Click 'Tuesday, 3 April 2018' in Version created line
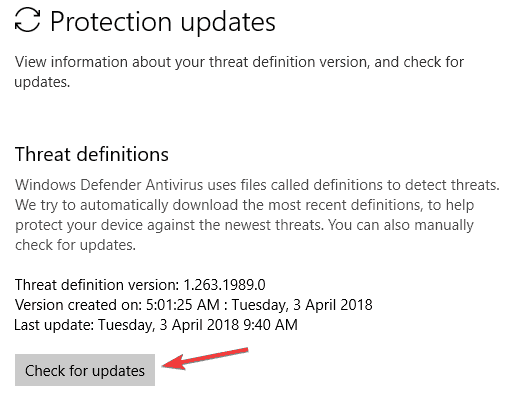 pyautogui.click(x=302, y=305)
